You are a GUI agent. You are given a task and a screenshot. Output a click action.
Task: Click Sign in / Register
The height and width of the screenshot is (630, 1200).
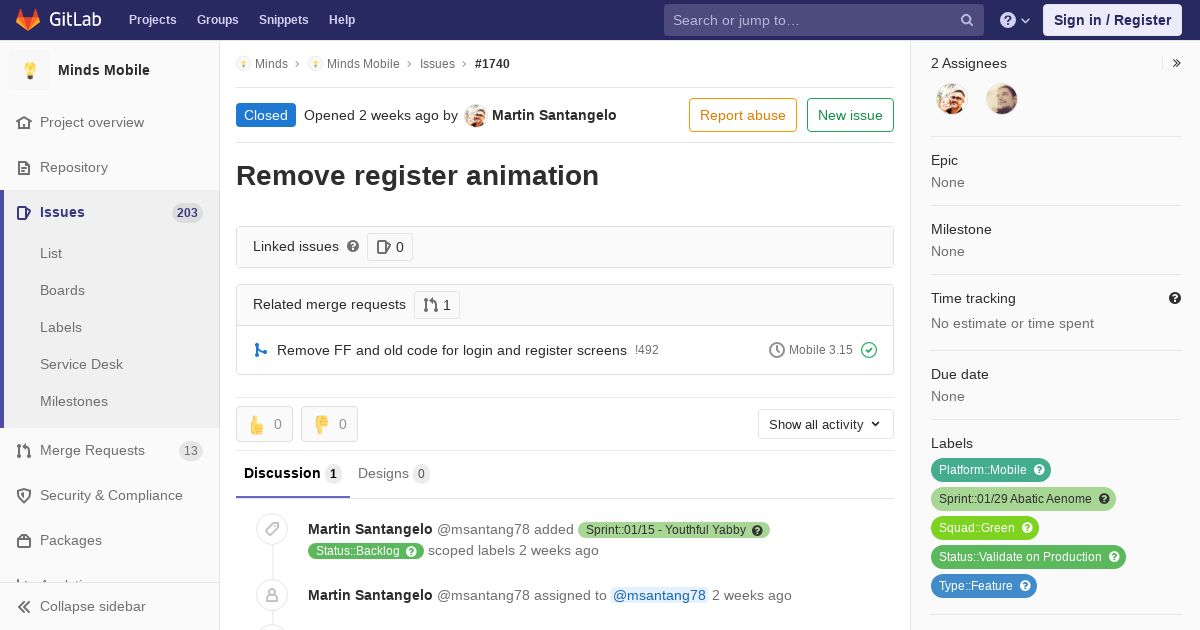1112,20
